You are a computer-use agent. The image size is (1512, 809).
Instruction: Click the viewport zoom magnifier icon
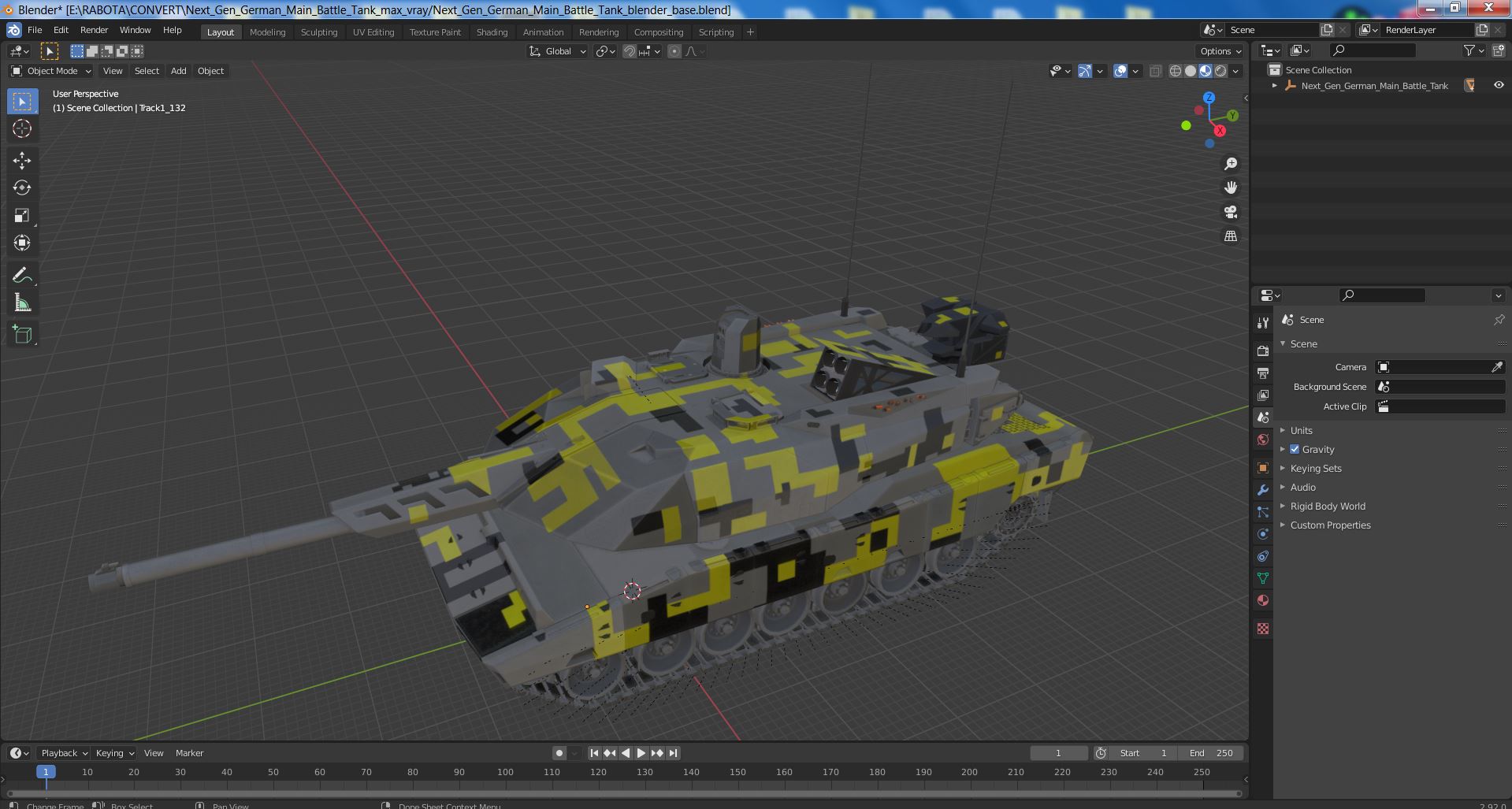point(1231,164)
